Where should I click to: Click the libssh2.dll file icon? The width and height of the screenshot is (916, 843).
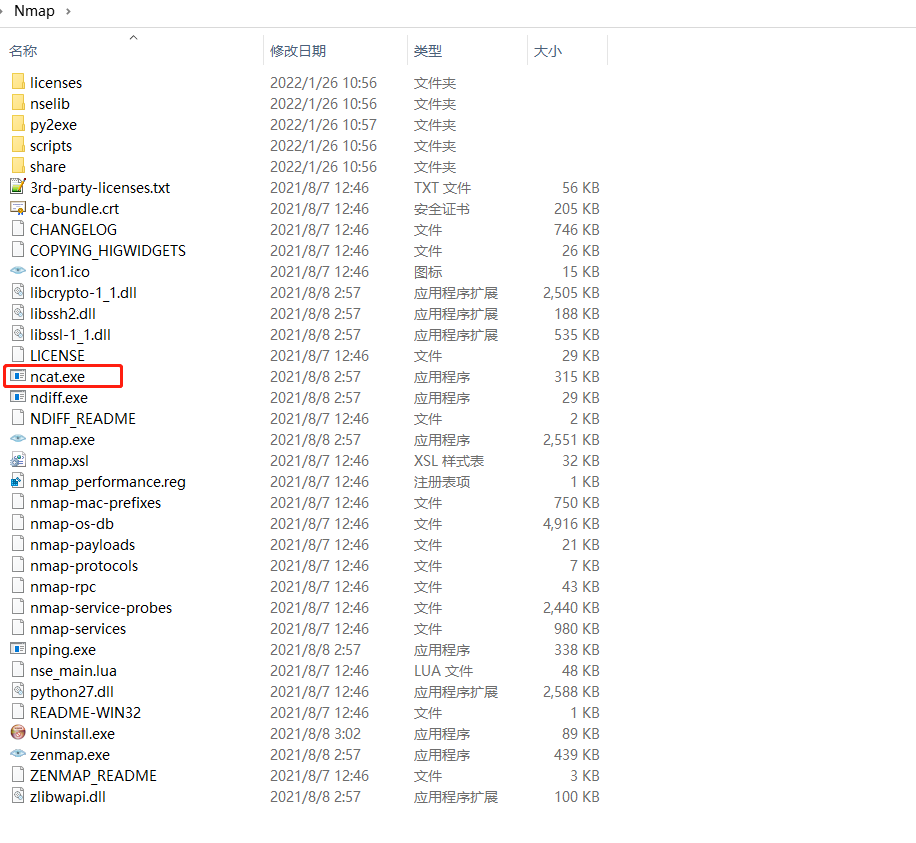18,313
